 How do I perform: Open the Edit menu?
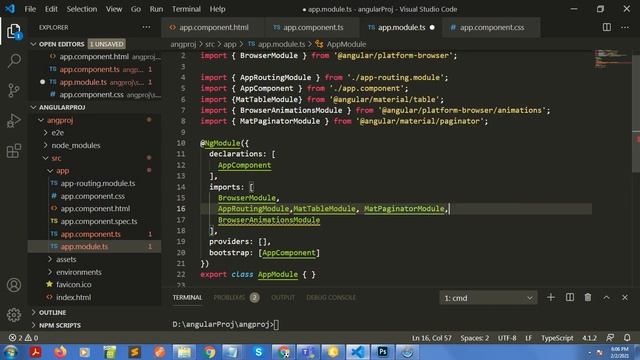click(x=51, y=9)
